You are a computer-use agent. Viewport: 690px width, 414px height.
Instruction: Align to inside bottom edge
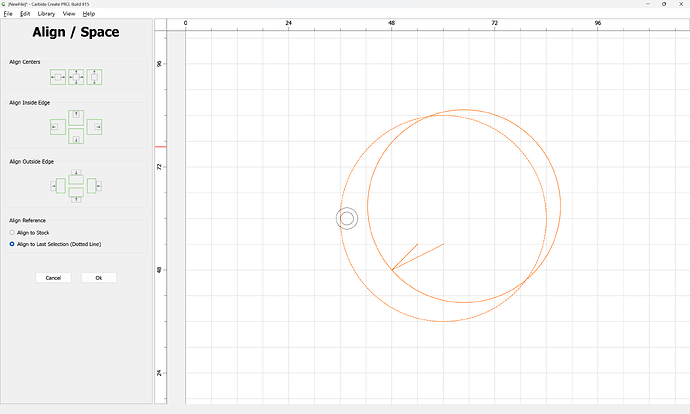76,136
